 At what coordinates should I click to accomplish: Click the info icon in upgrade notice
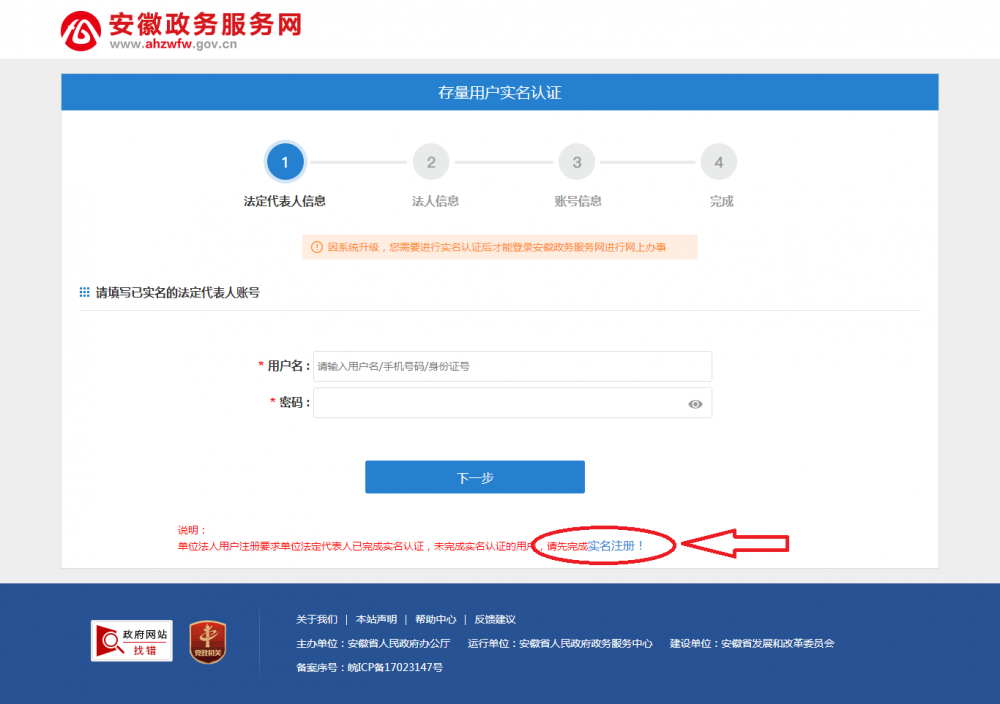click(x=317, y=247)
